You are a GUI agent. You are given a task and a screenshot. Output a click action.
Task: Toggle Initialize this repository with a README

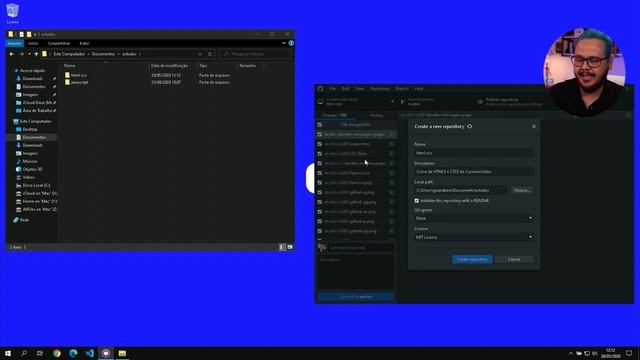pos(417,201)
